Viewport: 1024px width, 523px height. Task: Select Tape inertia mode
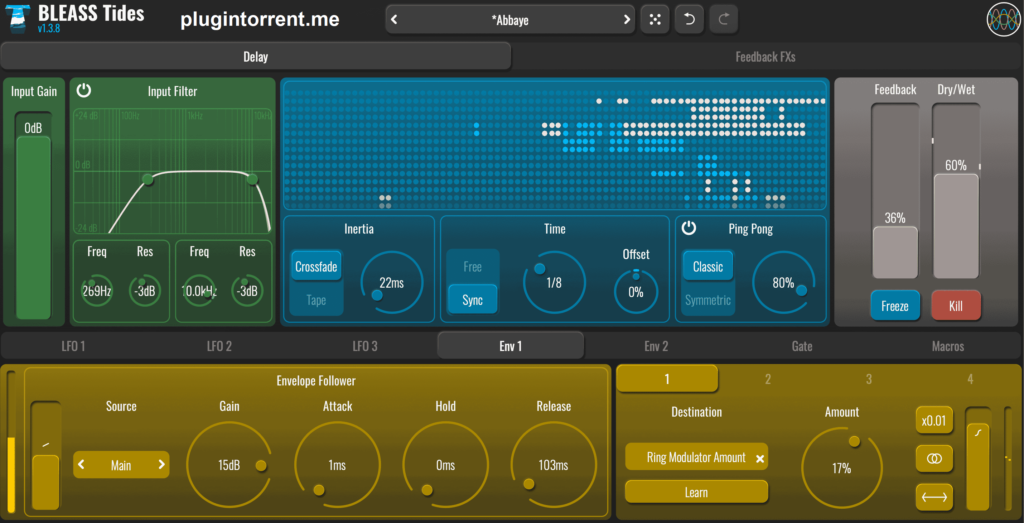click(317, 300)
